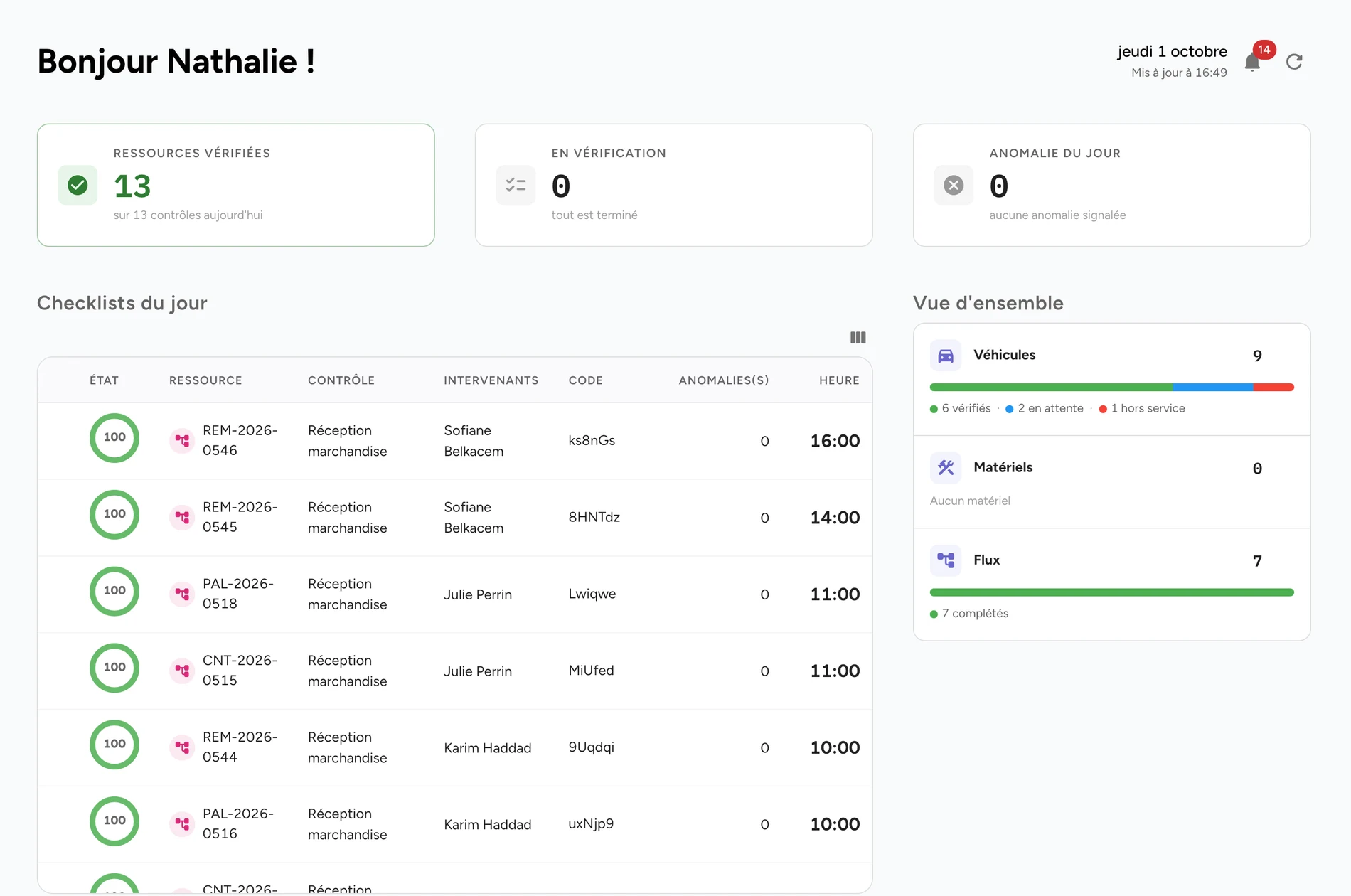The image size is (1351, 896).
Task: Click the flux icon beside CNT-2026-0515
Action: [x=182, y=671]
